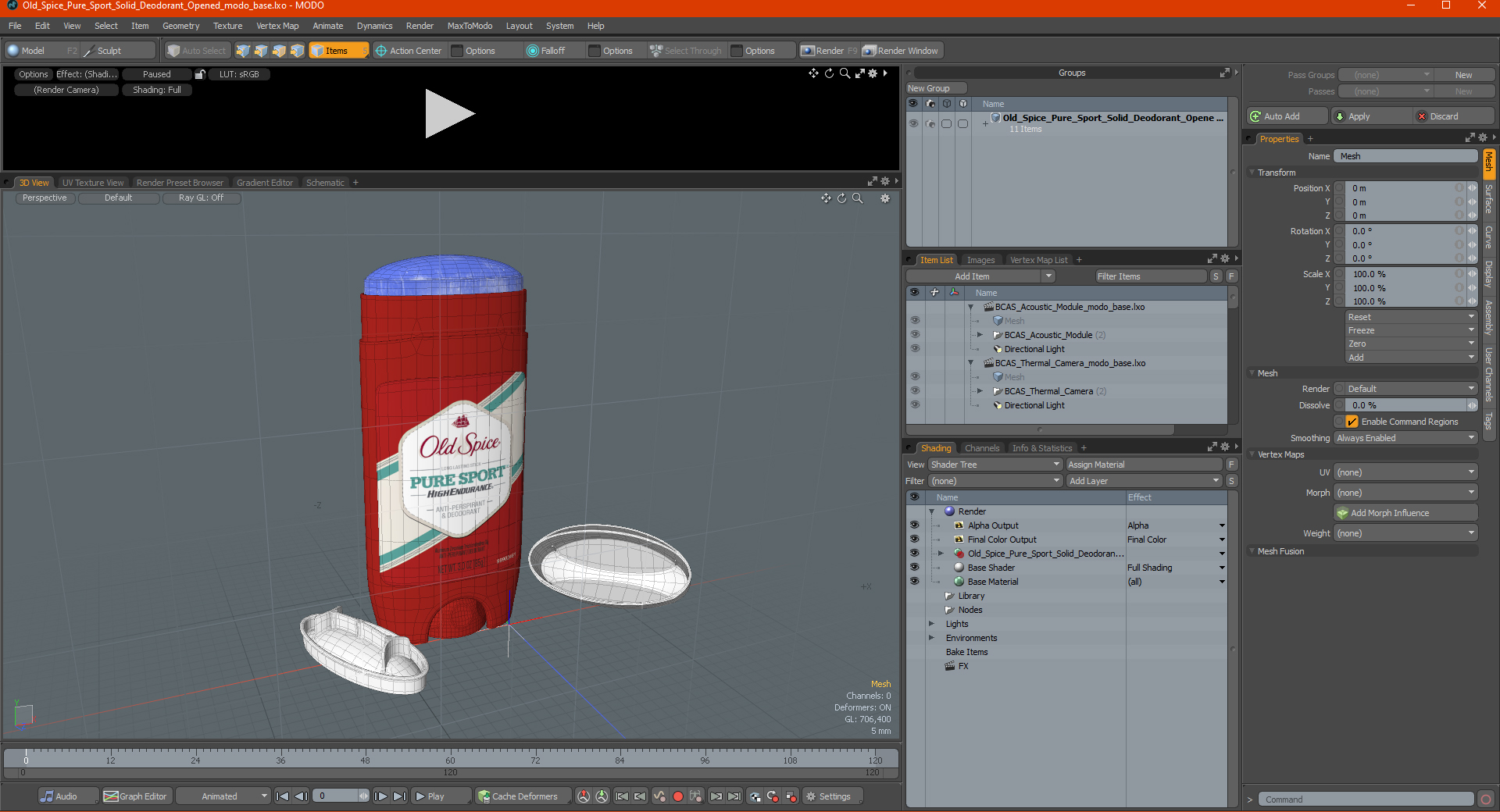The height and width of the screenshot is (812, 1500).
Task: Click New button next to Pass Groups
Action: pyautogui.click(x=1463, y=75)
